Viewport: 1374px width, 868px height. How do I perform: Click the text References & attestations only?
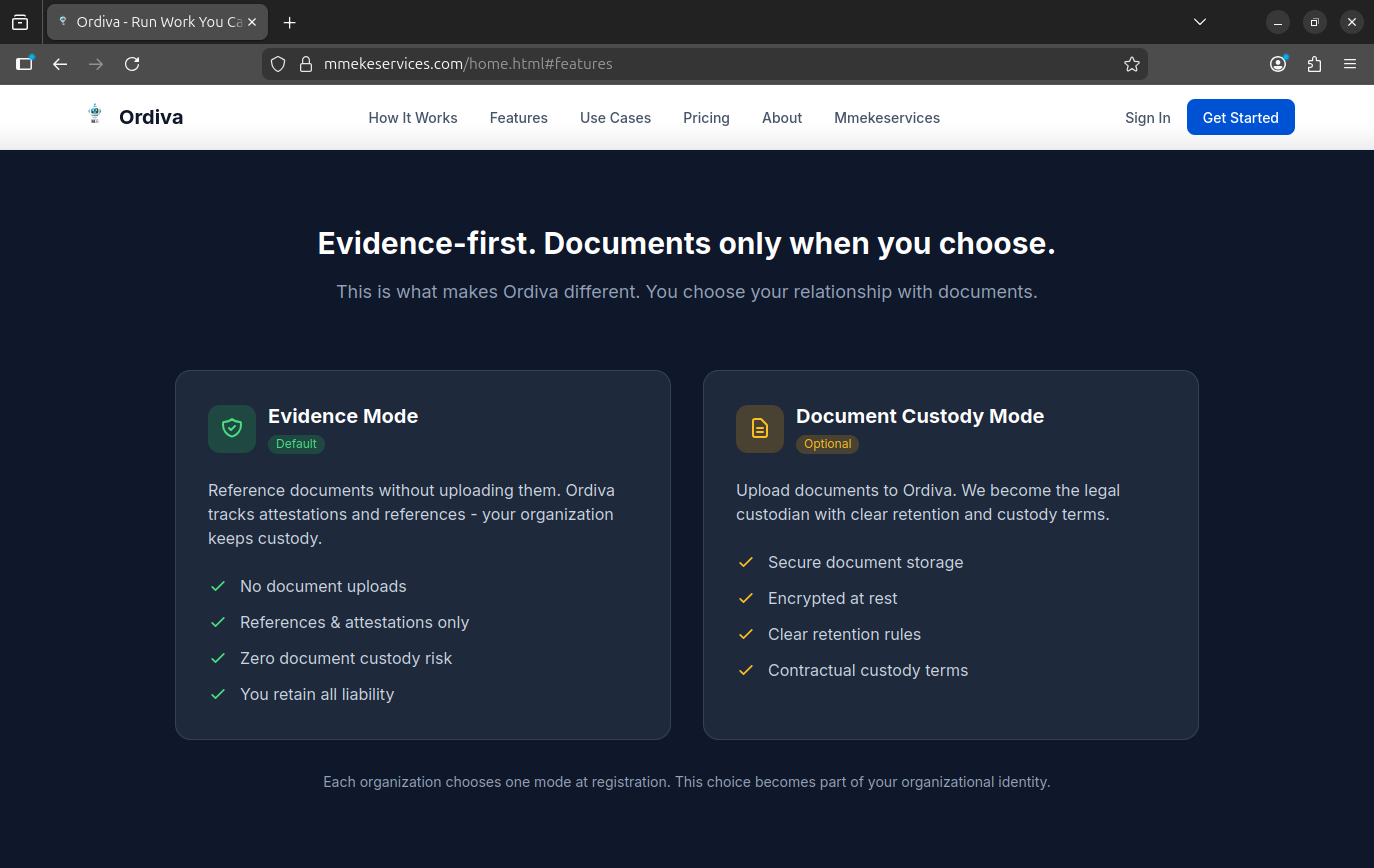[x=354, y=622]
